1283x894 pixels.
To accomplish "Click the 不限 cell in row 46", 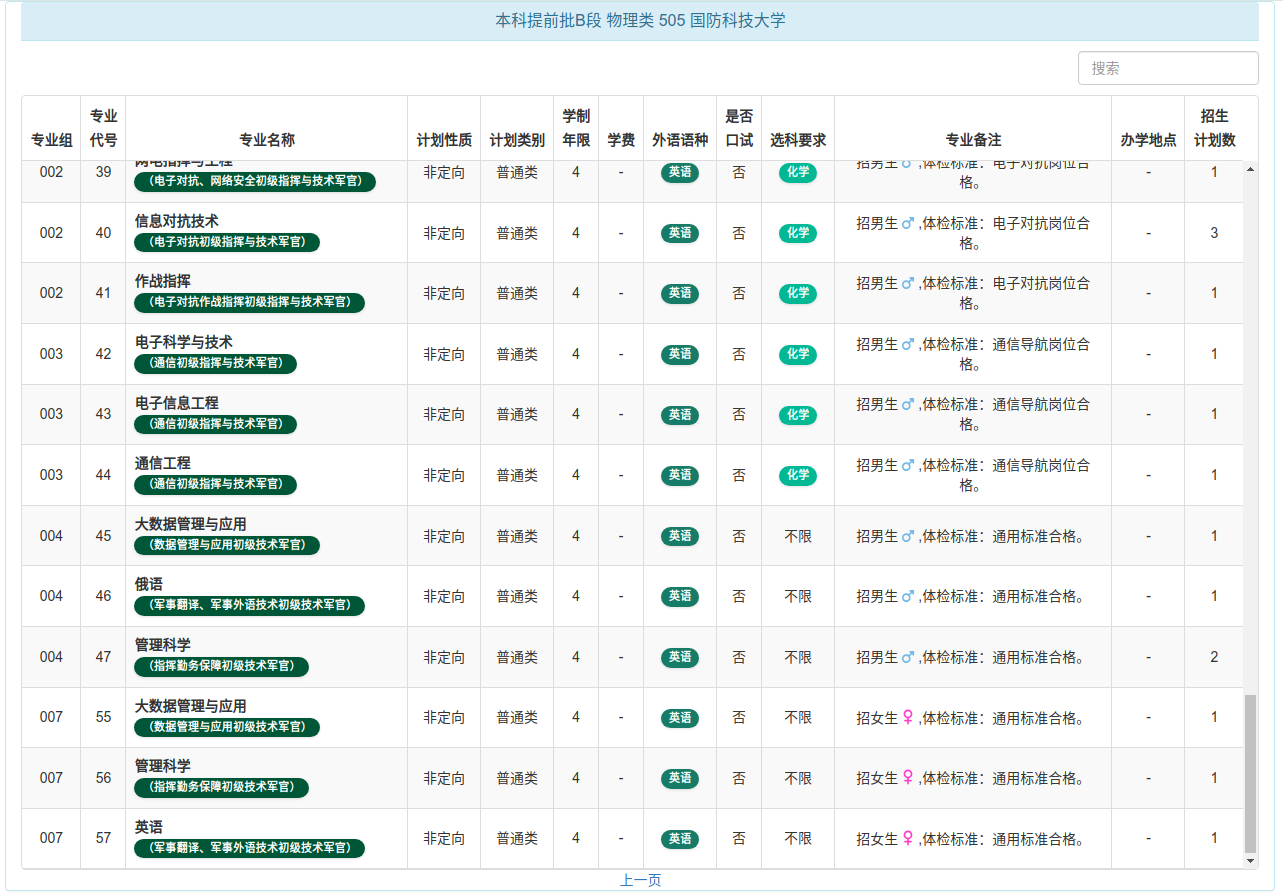I will [798, 596].
